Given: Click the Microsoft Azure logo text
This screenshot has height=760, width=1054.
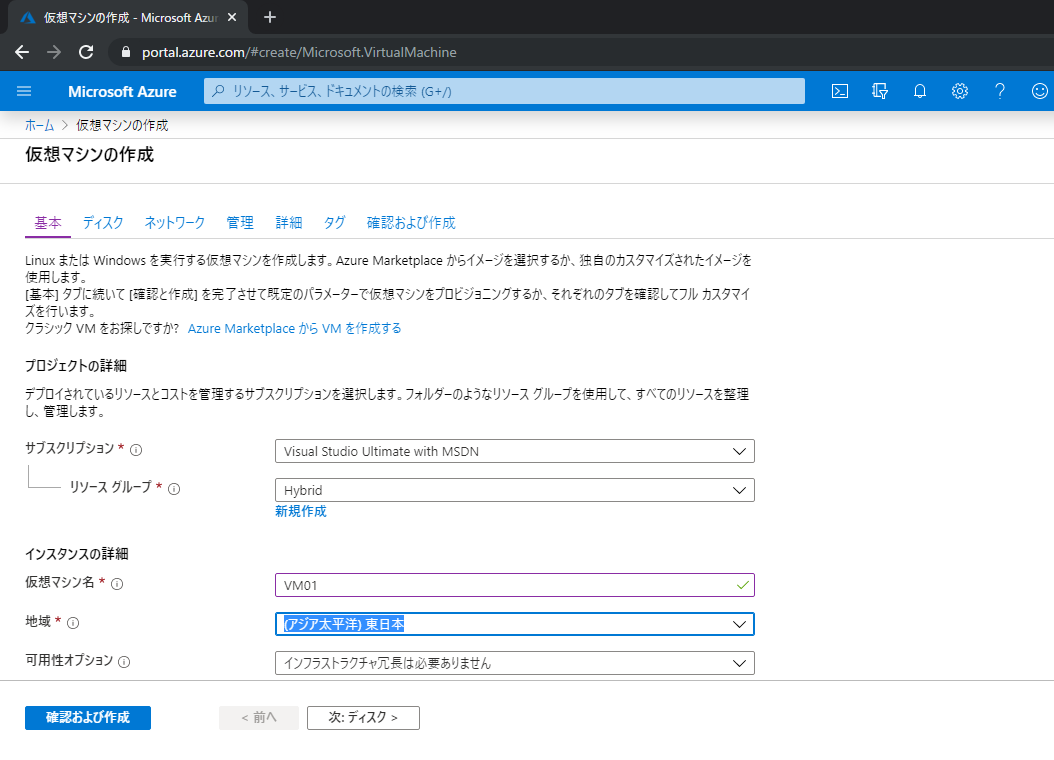Looking at the screenshot, I should click(122, 91).
